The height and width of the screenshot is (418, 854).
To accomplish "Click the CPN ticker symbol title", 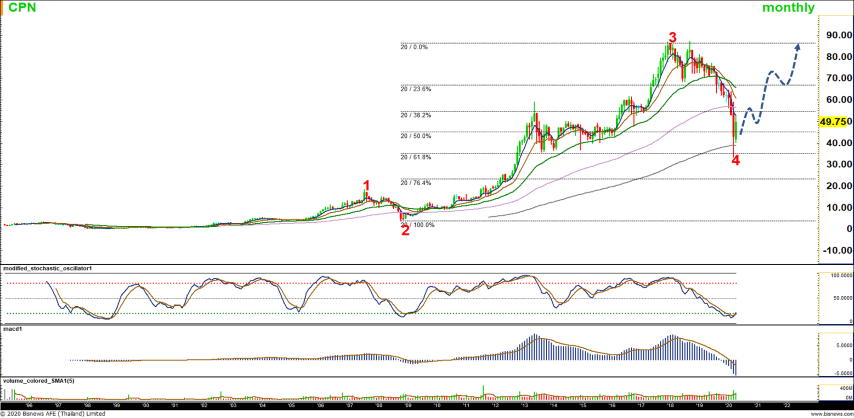I will tap(22, 8).
